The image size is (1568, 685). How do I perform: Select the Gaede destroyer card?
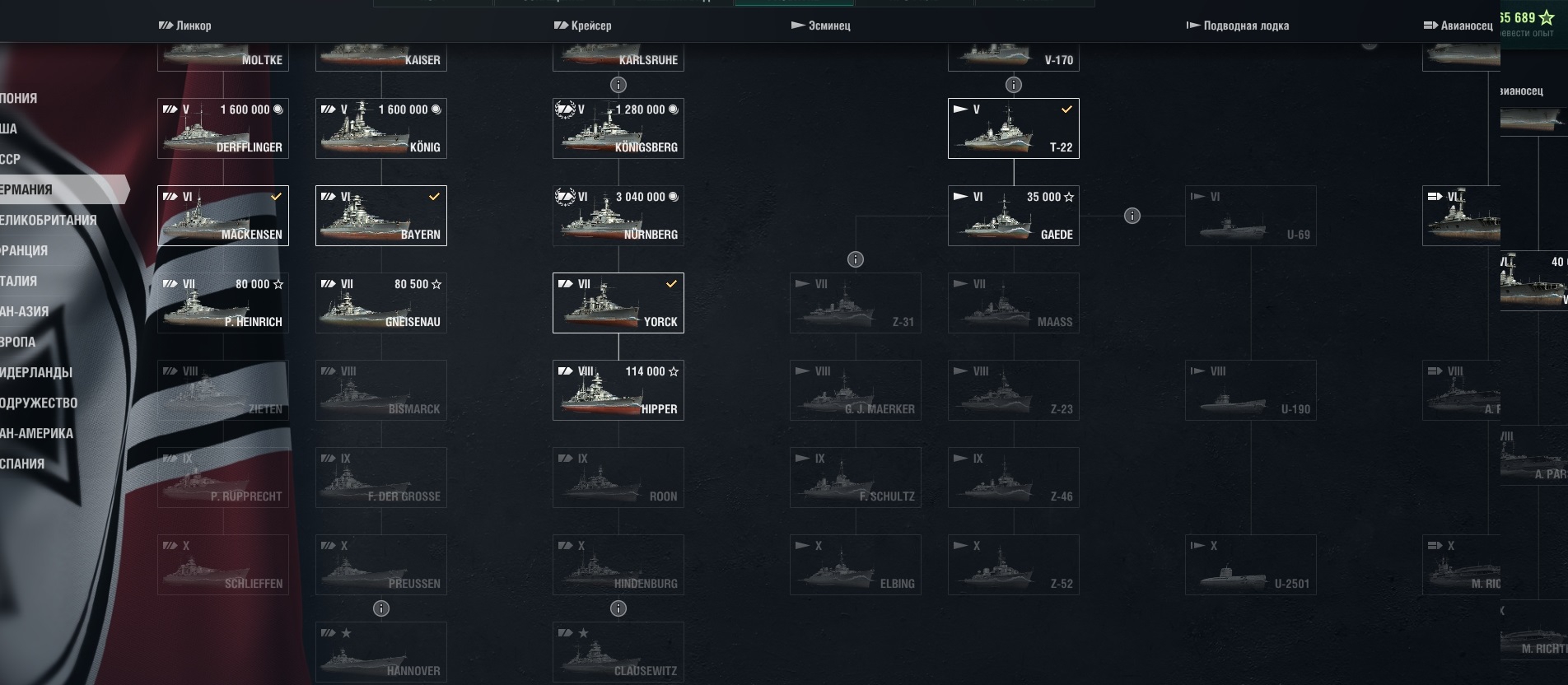click(1014, 216)
